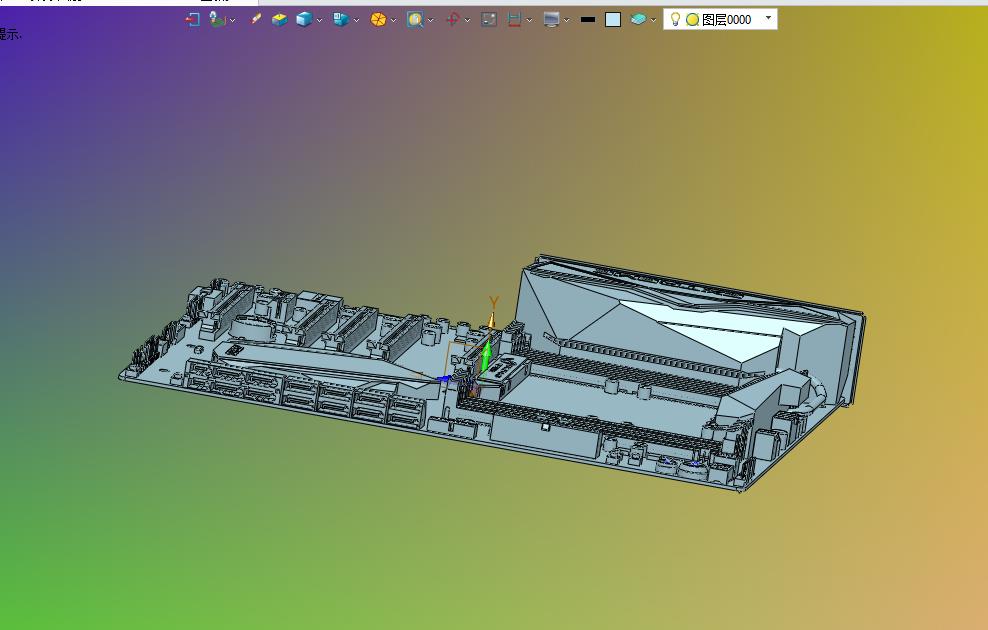Image resolution: width=988 pixels, height=630 pixels.
Task: Click the blue view orientation icon
Action: coord(341,20)
